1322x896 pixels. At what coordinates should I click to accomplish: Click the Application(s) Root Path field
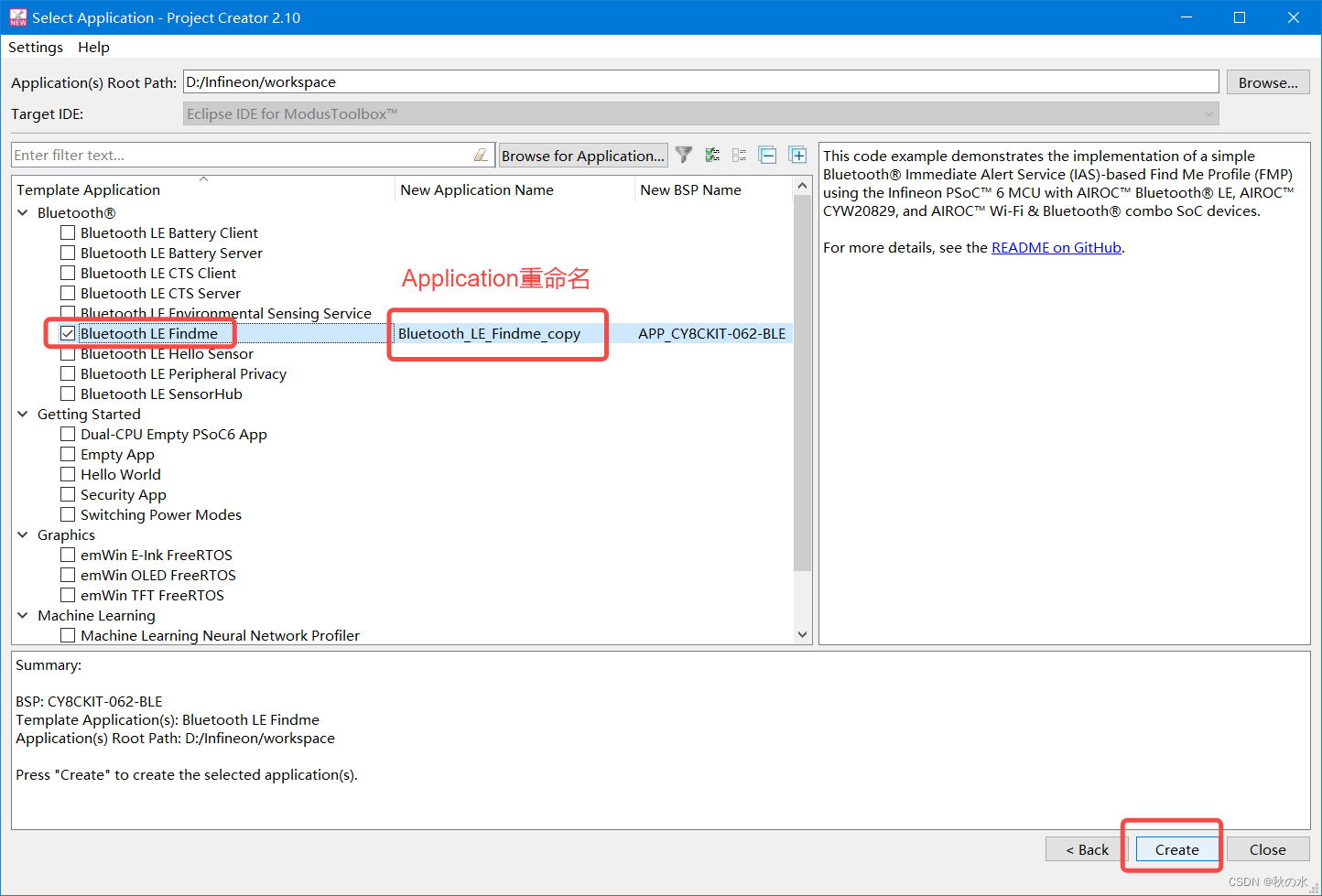coord(700,81)
